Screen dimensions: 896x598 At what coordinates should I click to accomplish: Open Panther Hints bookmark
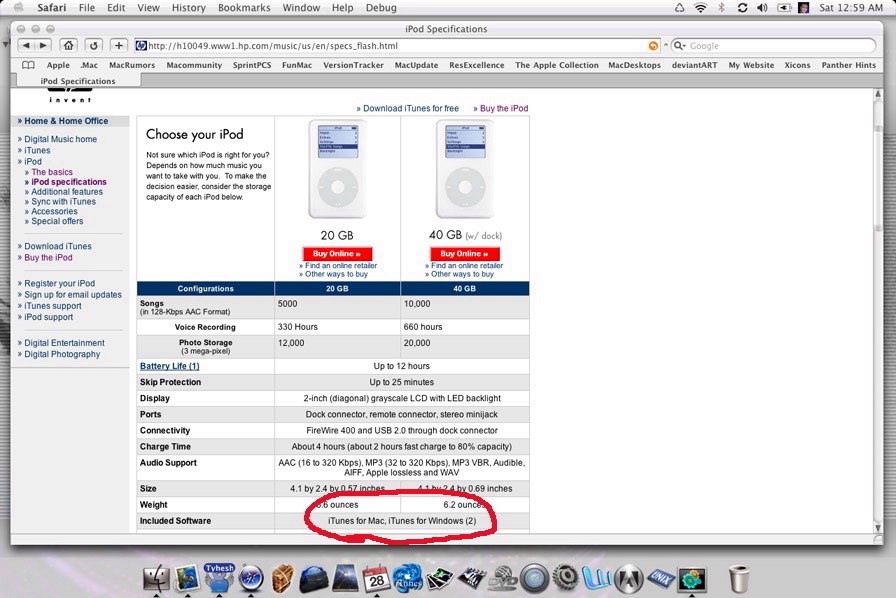pos(849,65)
